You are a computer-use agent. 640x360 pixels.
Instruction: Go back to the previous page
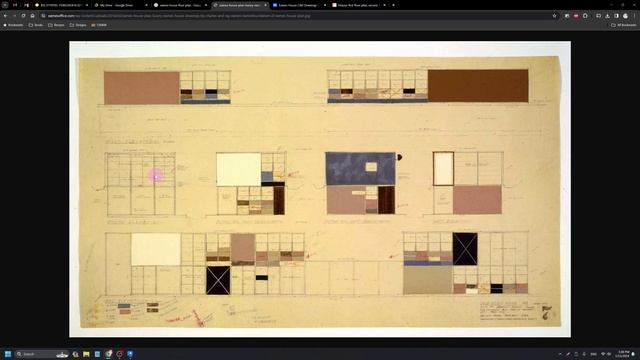pyautogui.click(x=5, y=16)
